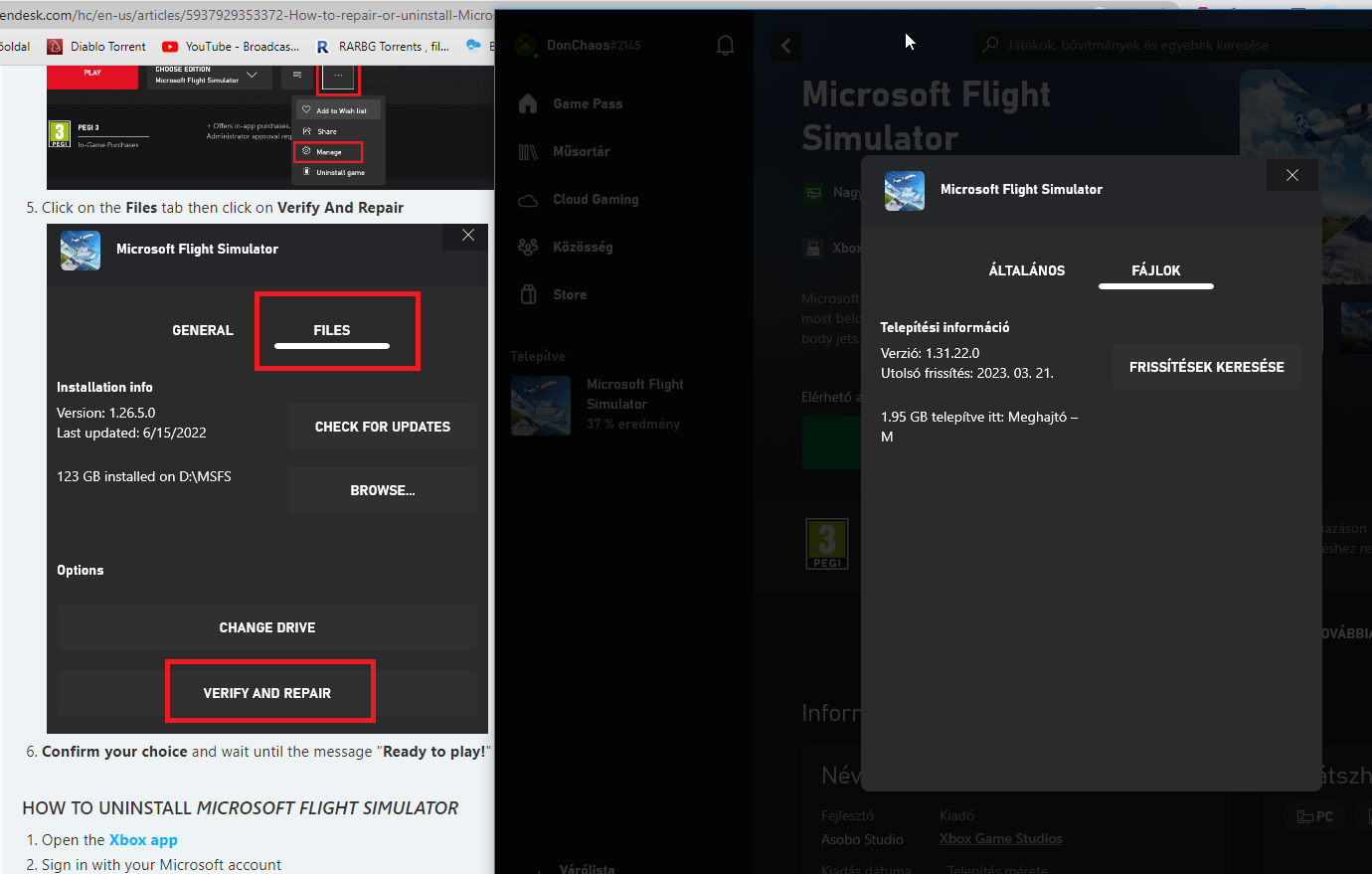1372x874 pixels.
Task: Click 'Sign in with your Microsoft account' step
Action: [x=161, y=865]
